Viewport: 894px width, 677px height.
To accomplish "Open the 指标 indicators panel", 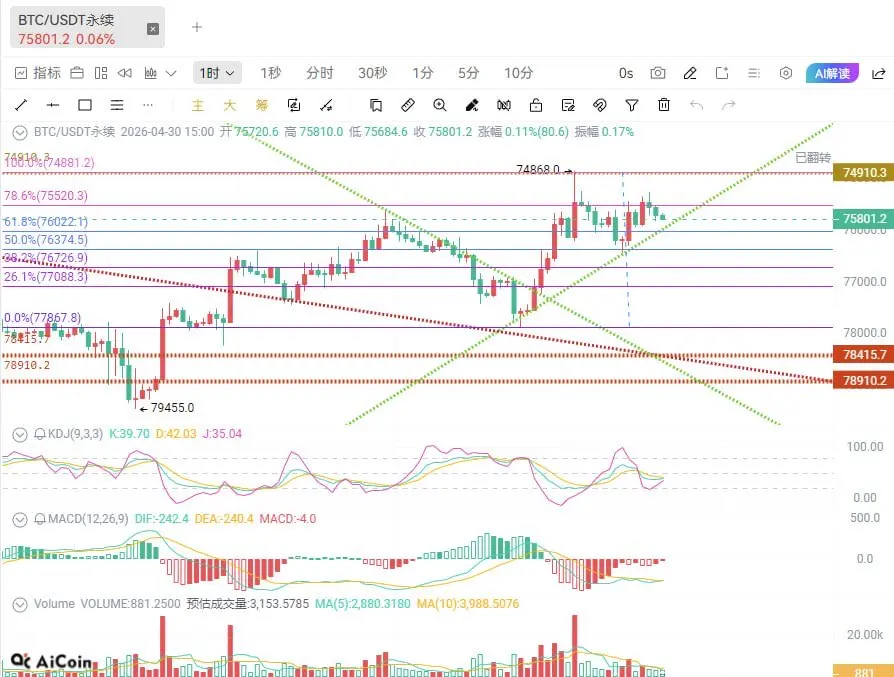I will click(38, 73).
